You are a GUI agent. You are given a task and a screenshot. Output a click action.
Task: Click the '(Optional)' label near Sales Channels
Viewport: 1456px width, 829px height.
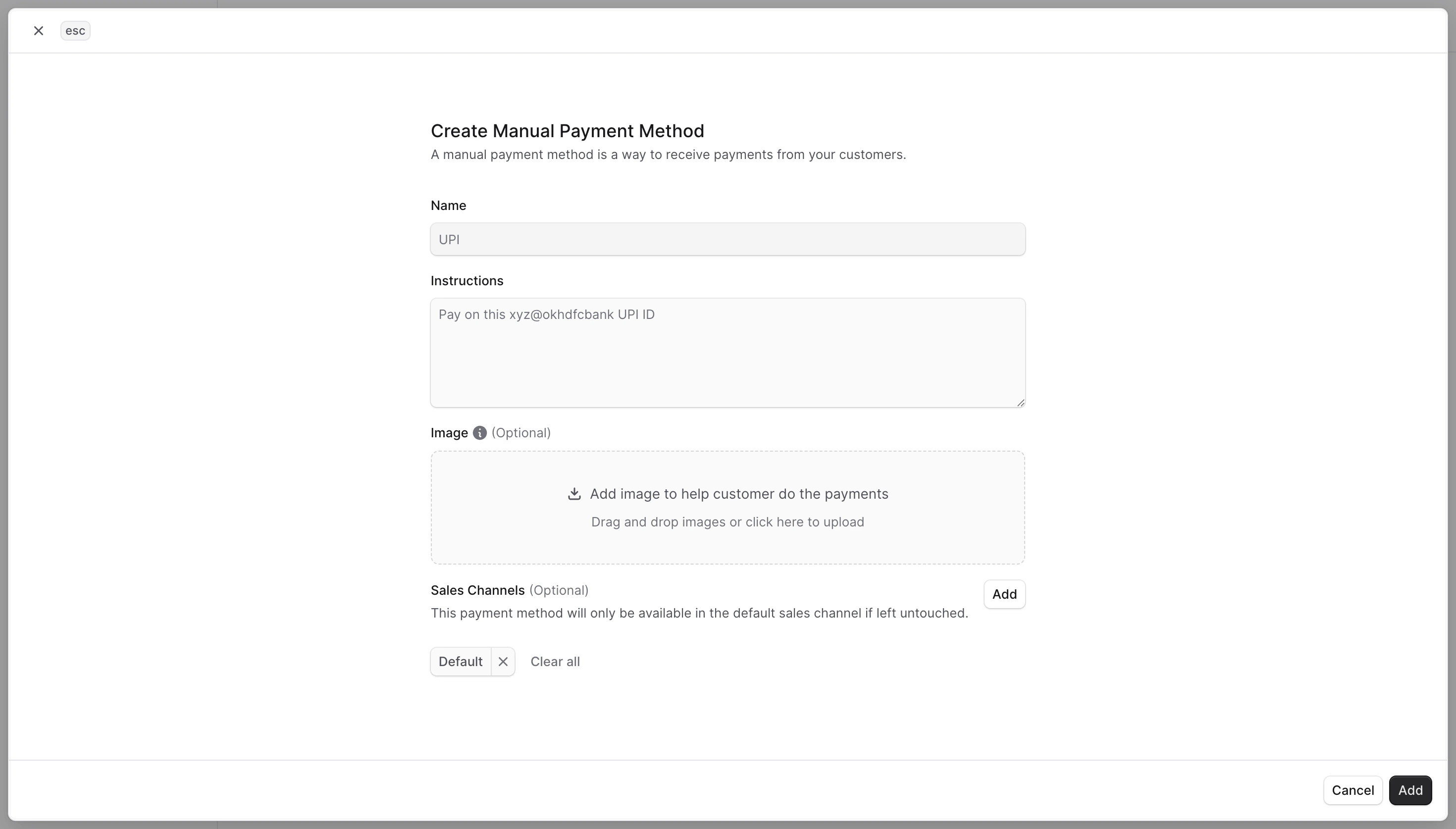(560, 590)
